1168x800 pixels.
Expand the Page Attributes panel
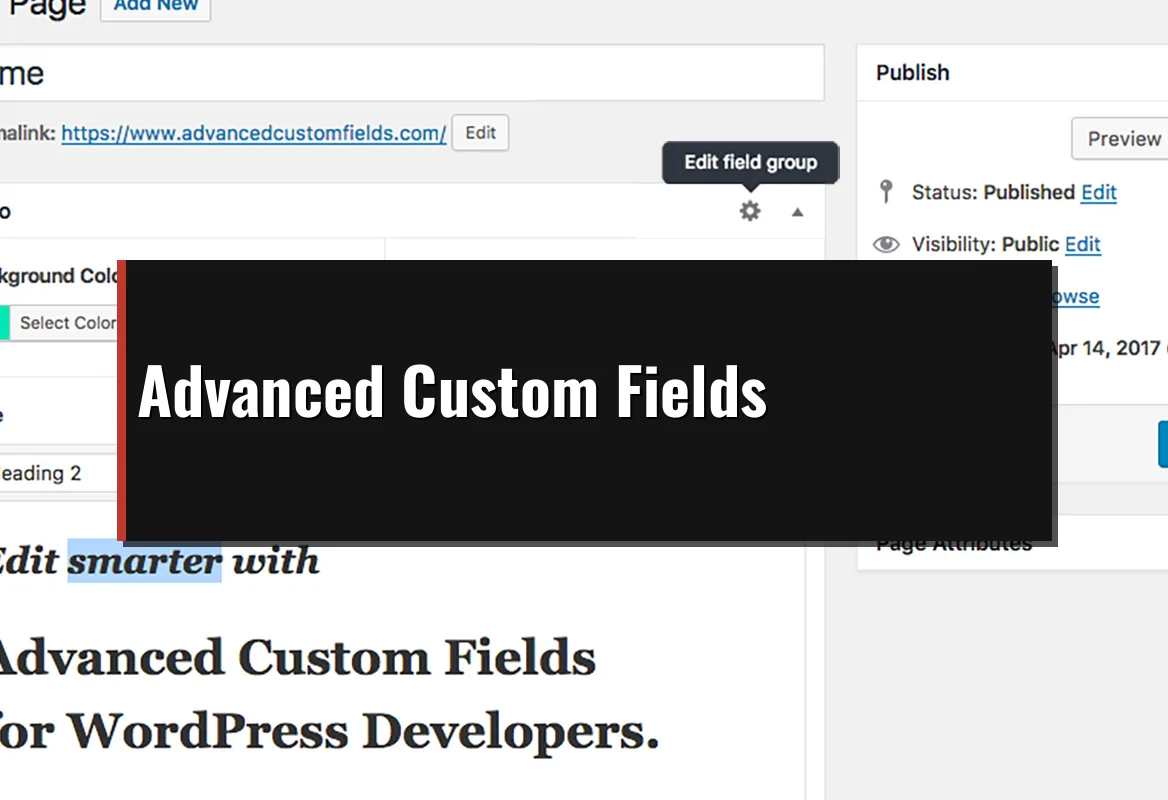[954, 546]
